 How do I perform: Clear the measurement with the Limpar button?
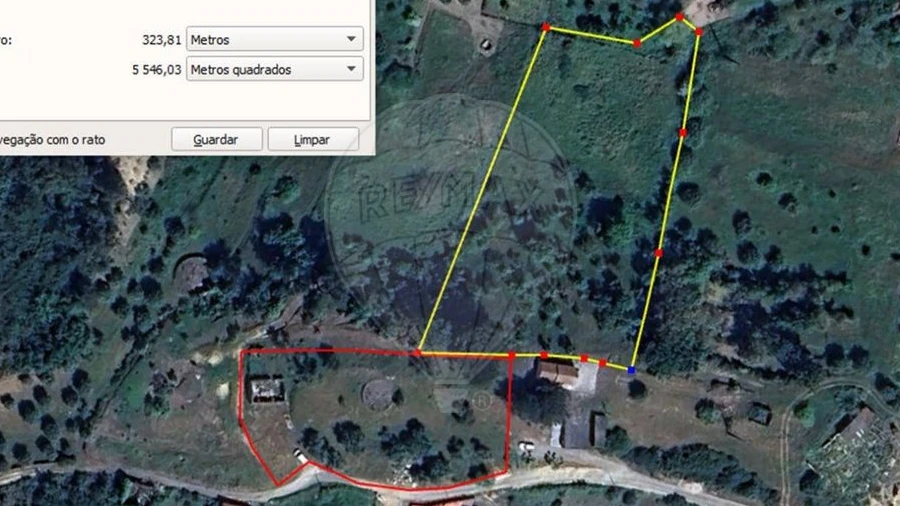[x=313, y=139]
